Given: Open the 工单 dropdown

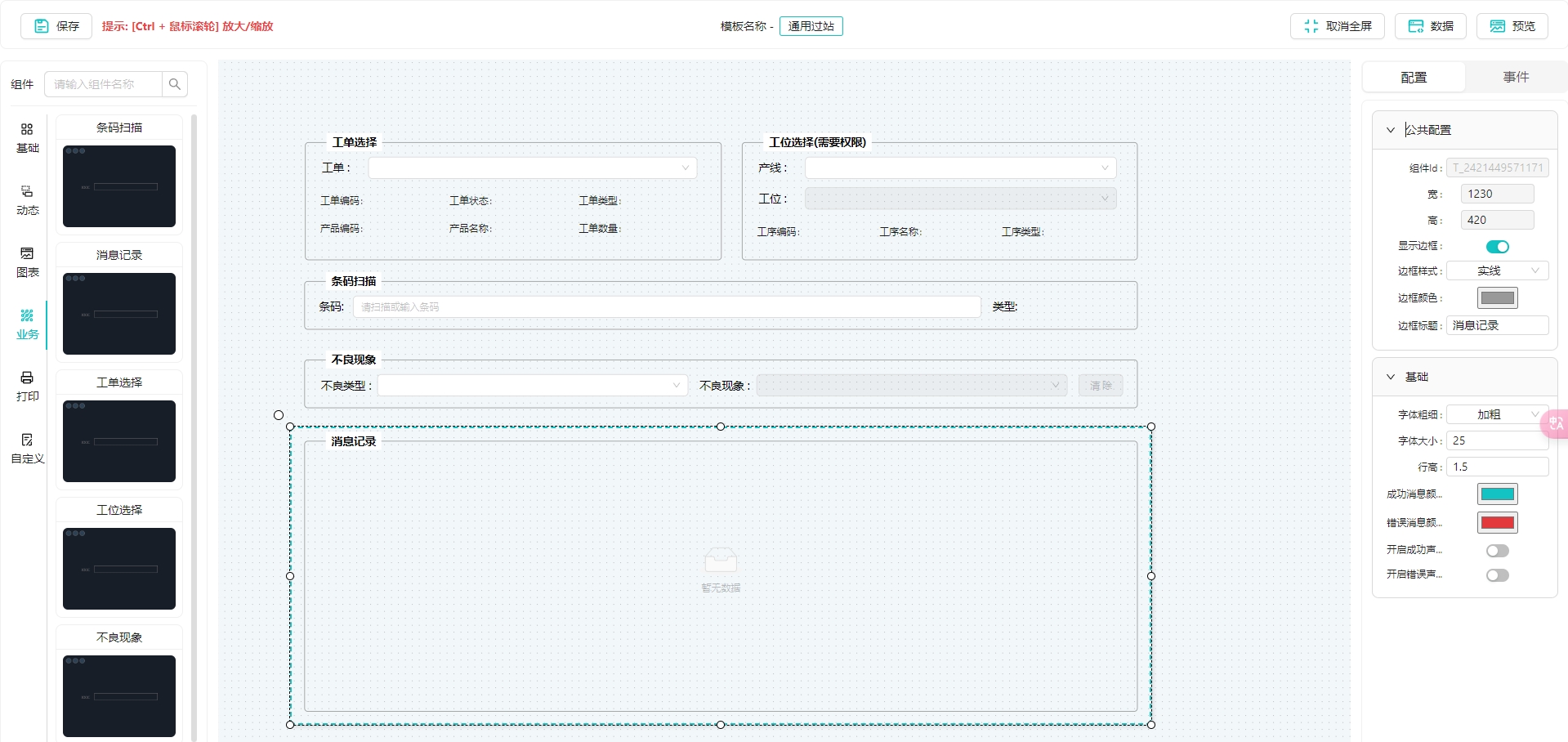Looking at the screenshot, I should [x=533, y=168].
